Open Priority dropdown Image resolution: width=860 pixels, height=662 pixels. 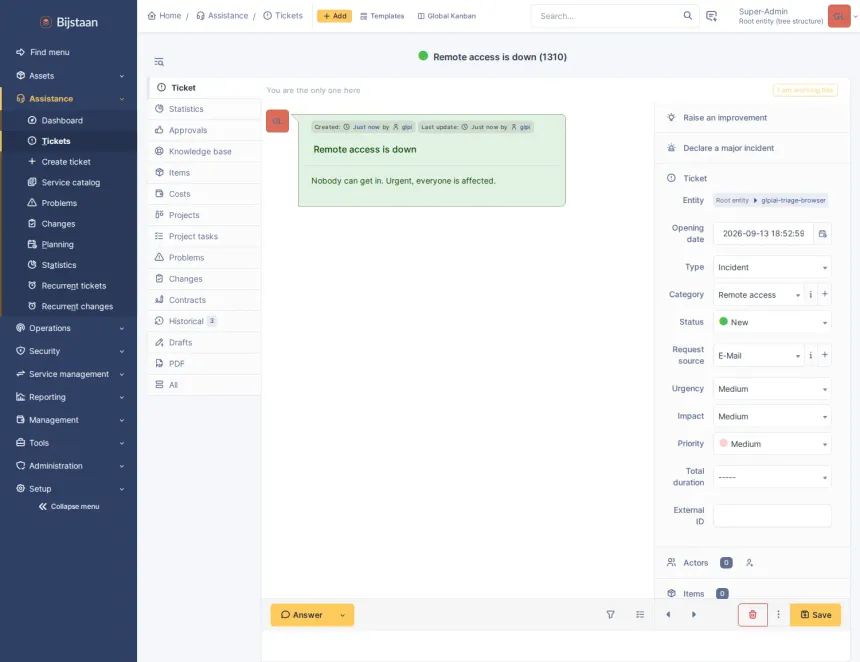(x=772, y=444)
